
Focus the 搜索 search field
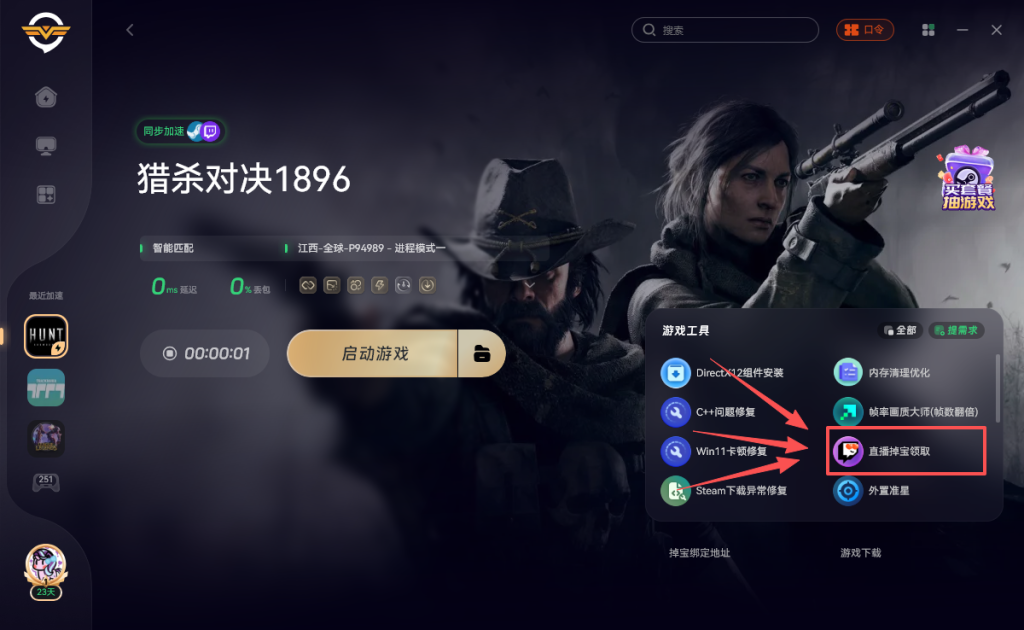point(725,30)
